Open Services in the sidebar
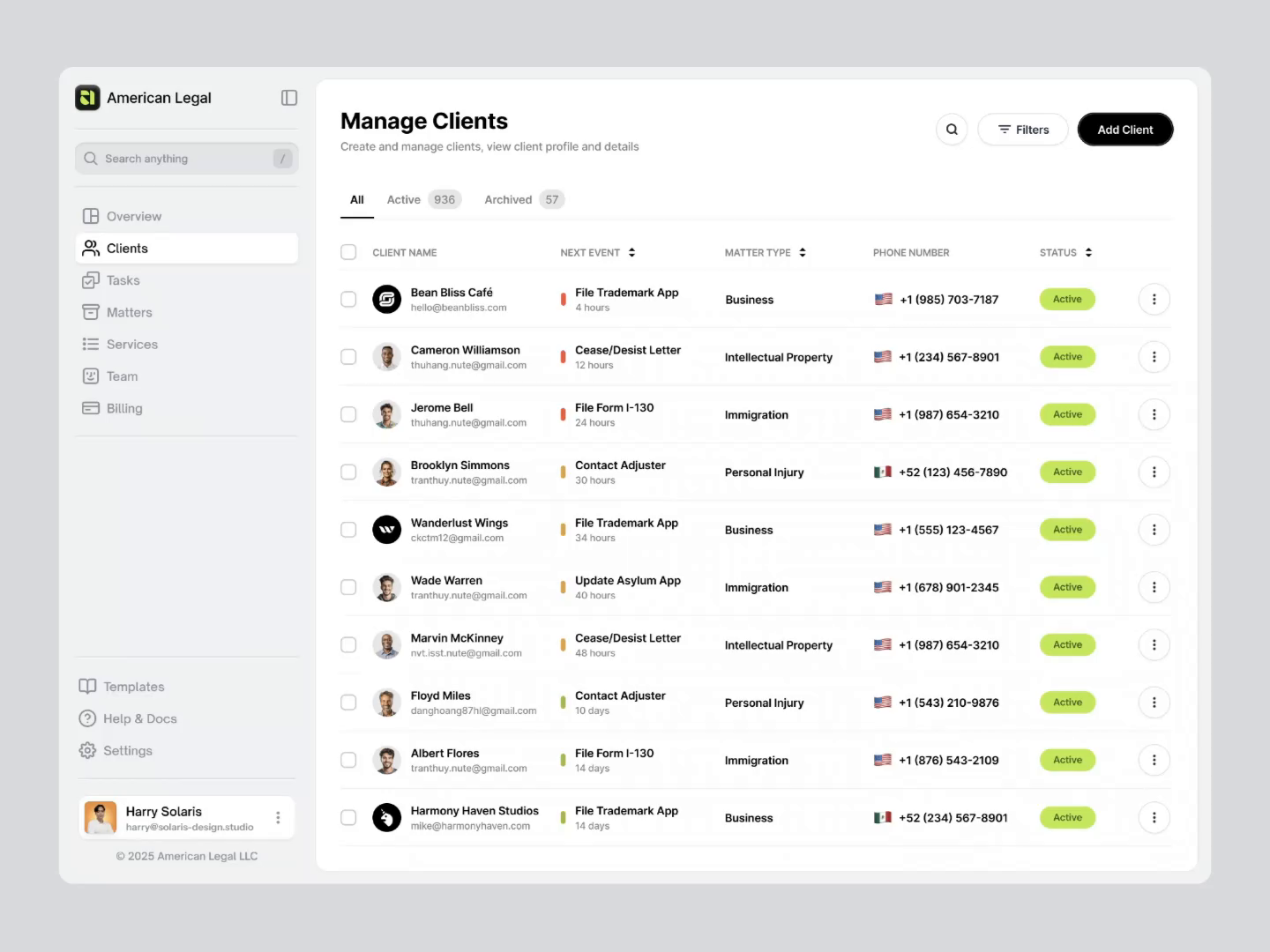1270x952 pixels. click(186, 345)
